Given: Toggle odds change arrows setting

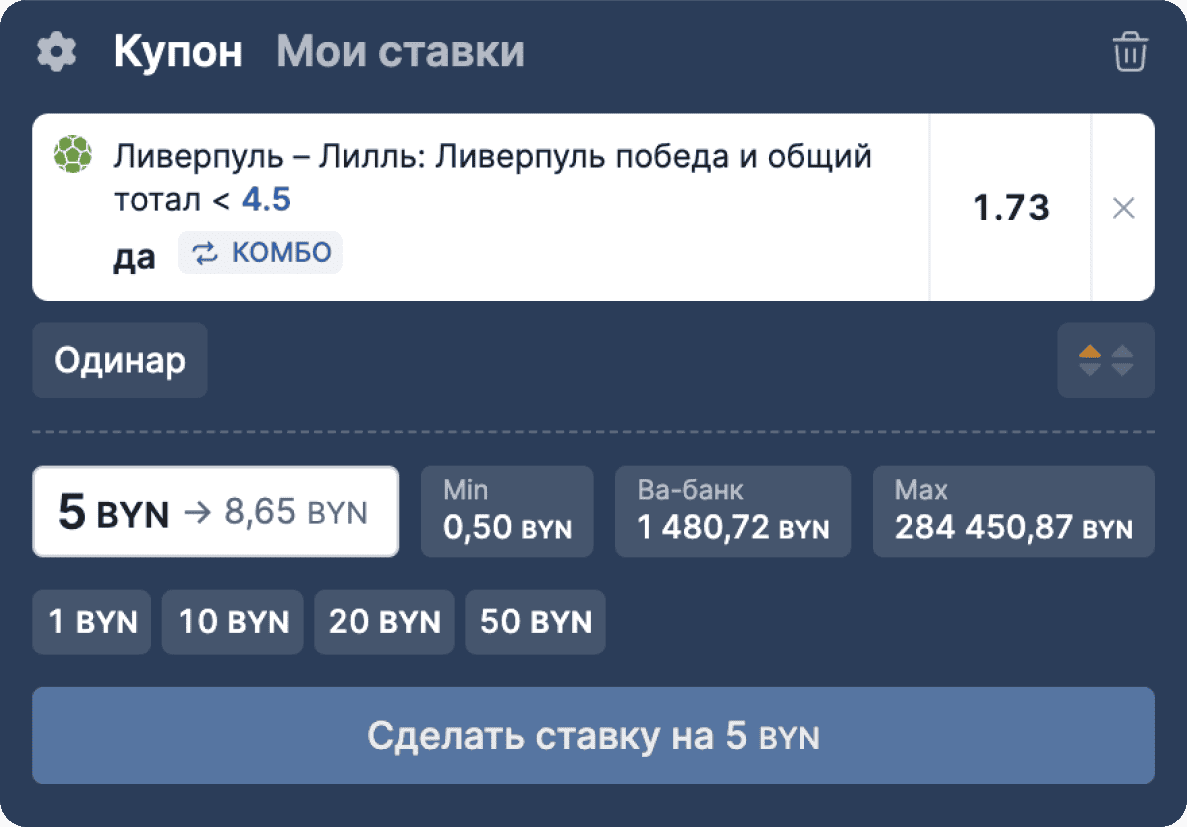Looking at the screenshot, I should 1106,360.
